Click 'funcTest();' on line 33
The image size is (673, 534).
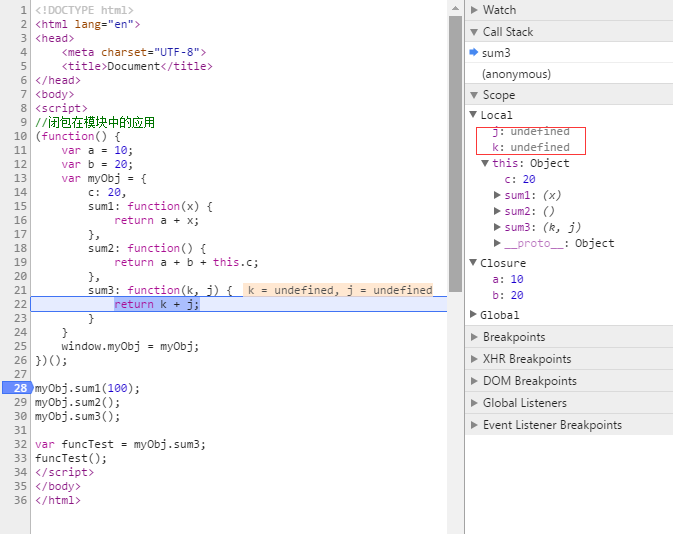pos(71,458)
